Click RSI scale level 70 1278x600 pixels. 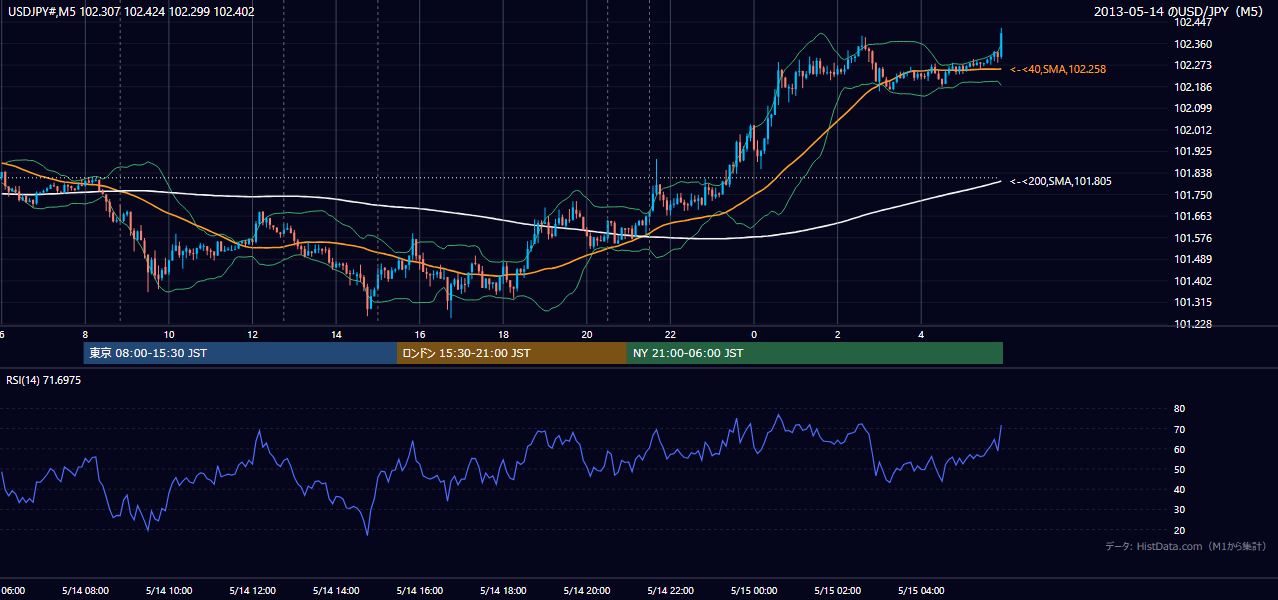tap(1179, 429)
